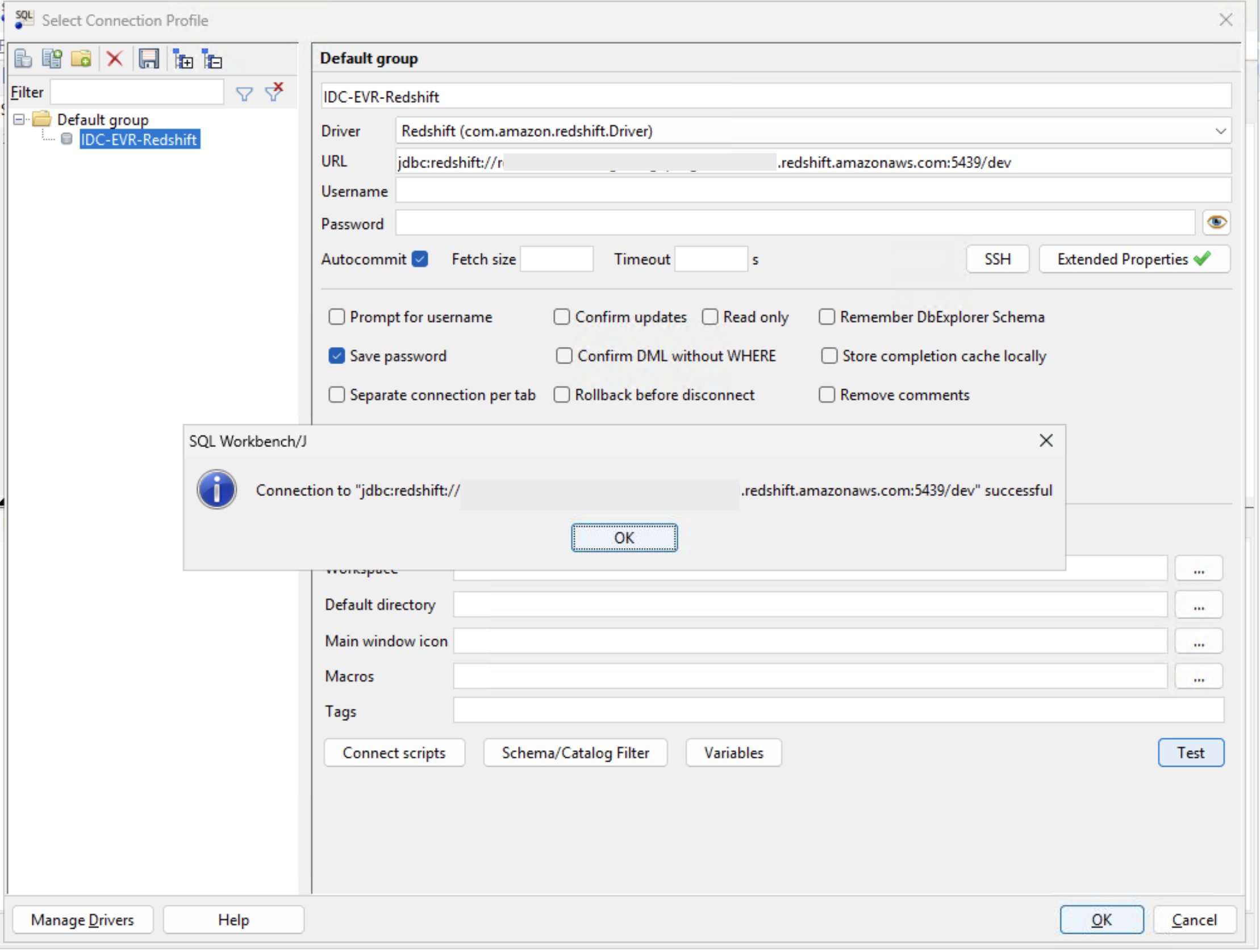Click the Variables button
Image resolution: width=1260 pixels, height=952 pixels.
733,753
